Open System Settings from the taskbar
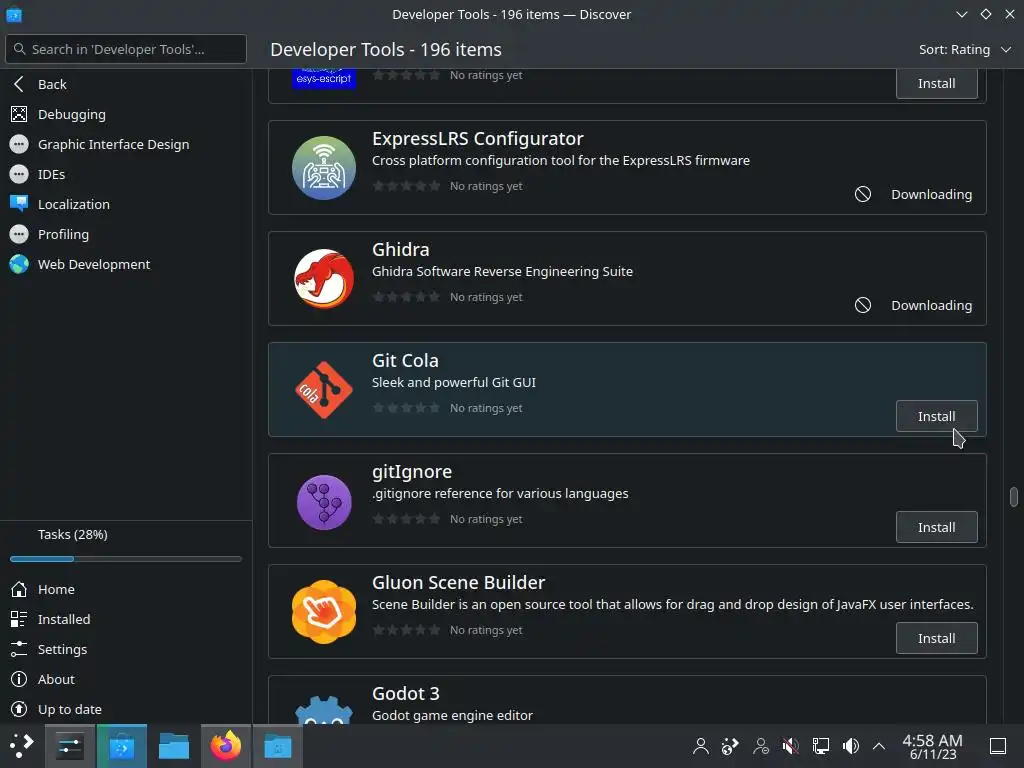 point(70,746)
